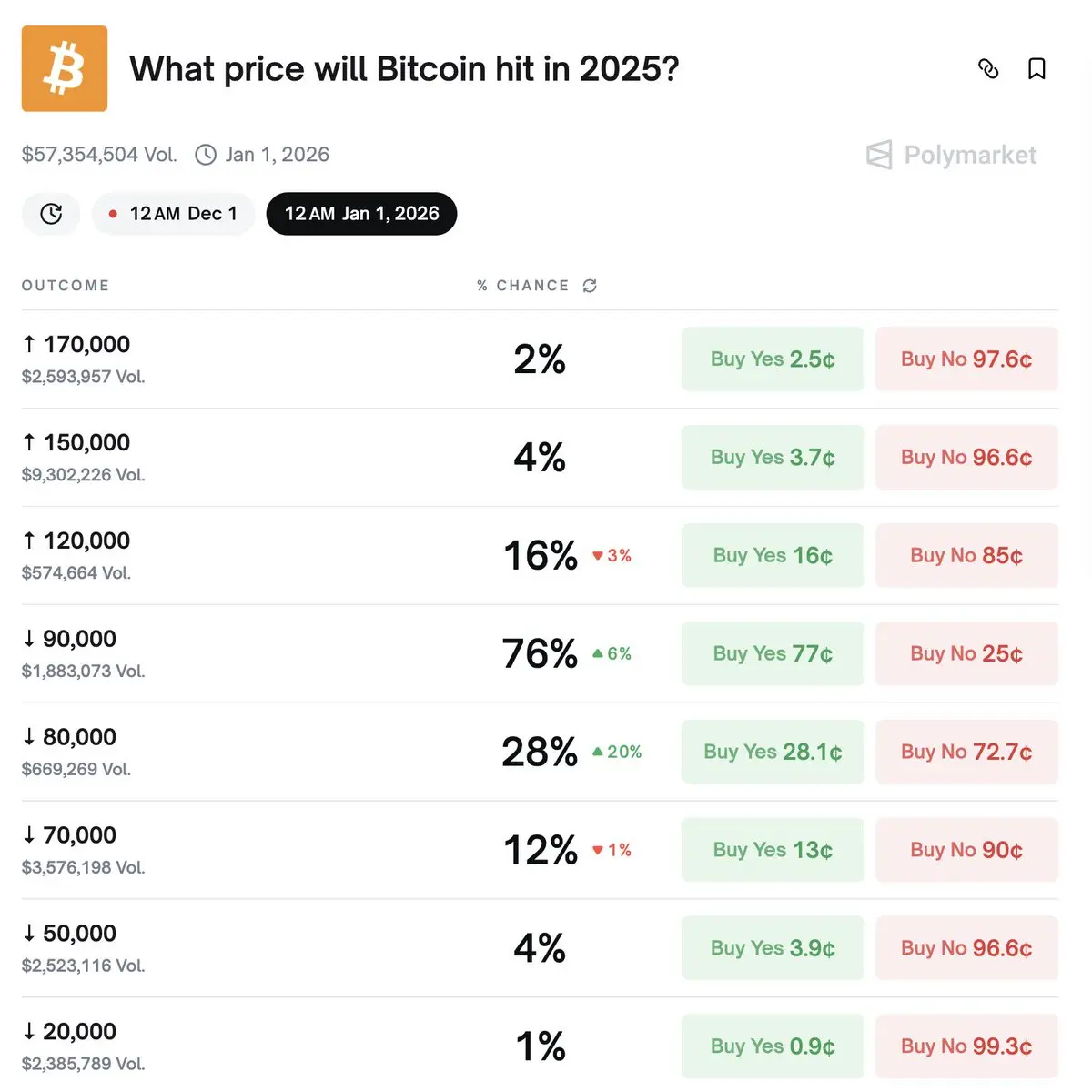Refresh the % chance column

590,286
